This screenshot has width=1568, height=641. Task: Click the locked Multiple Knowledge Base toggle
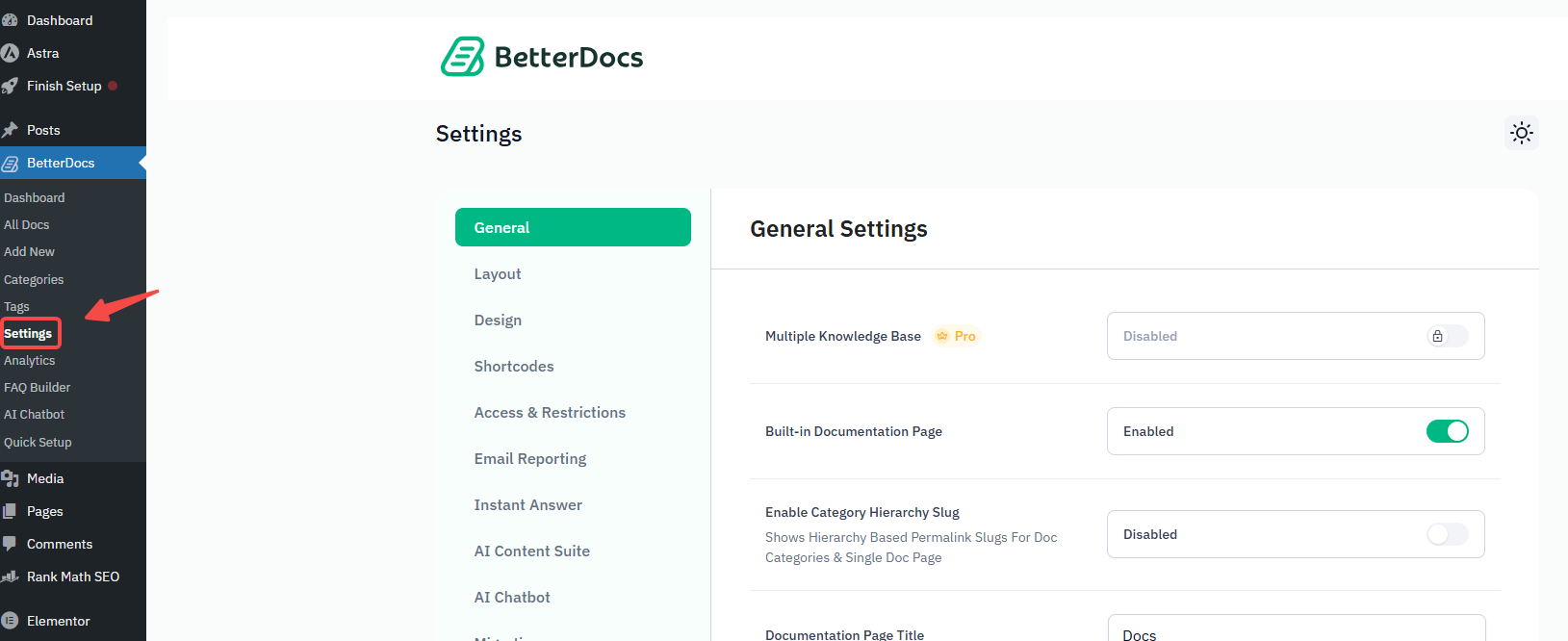point(1447,336)
